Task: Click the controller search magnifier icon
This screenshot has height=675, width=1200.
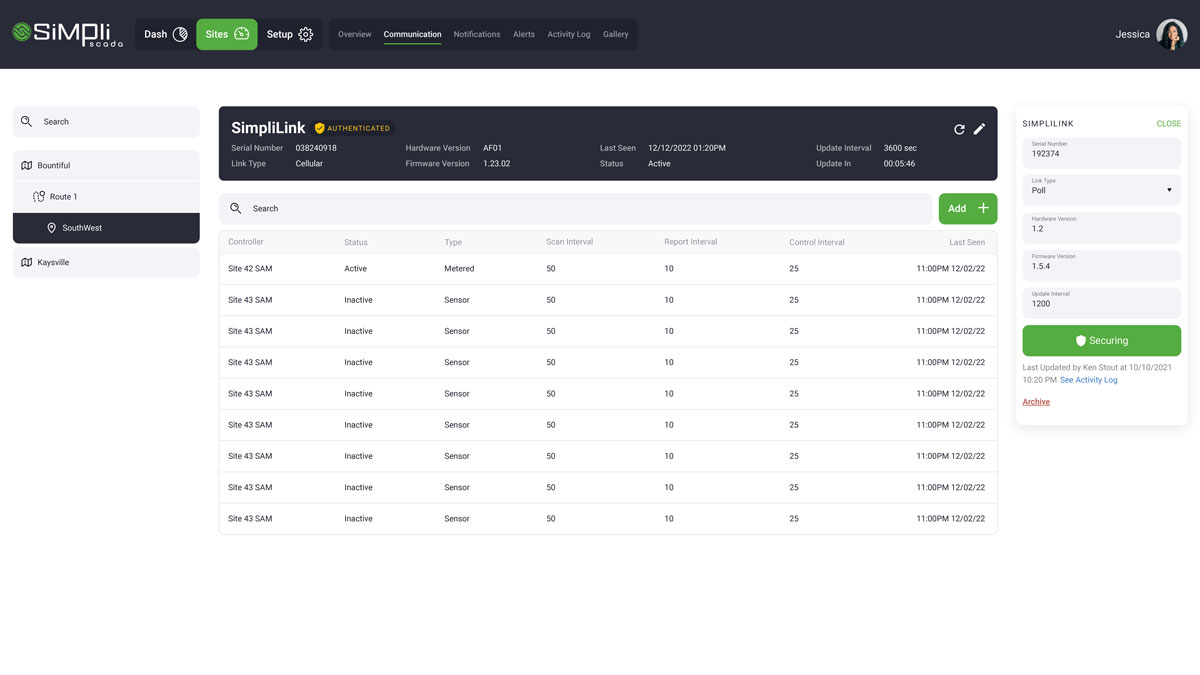Action: [x=236, y=209]
